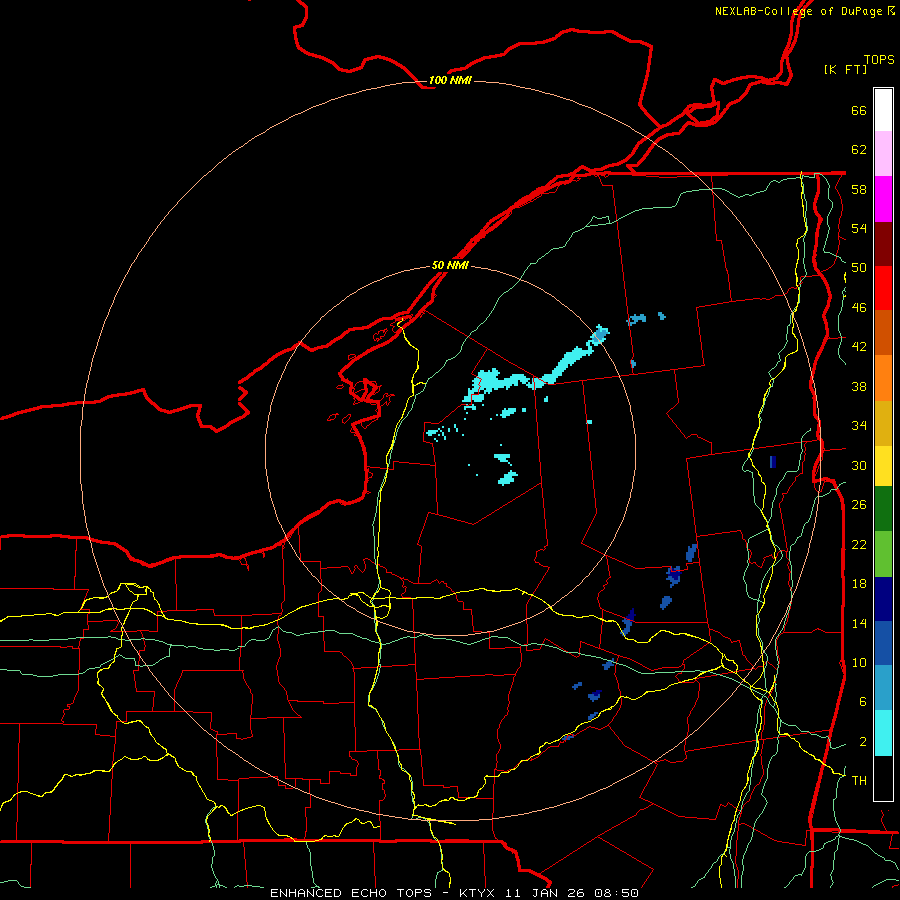Click the legend value 54
The width and height of the screenshot is (900, 900).
pyautogui.click(x=859, y=228)
